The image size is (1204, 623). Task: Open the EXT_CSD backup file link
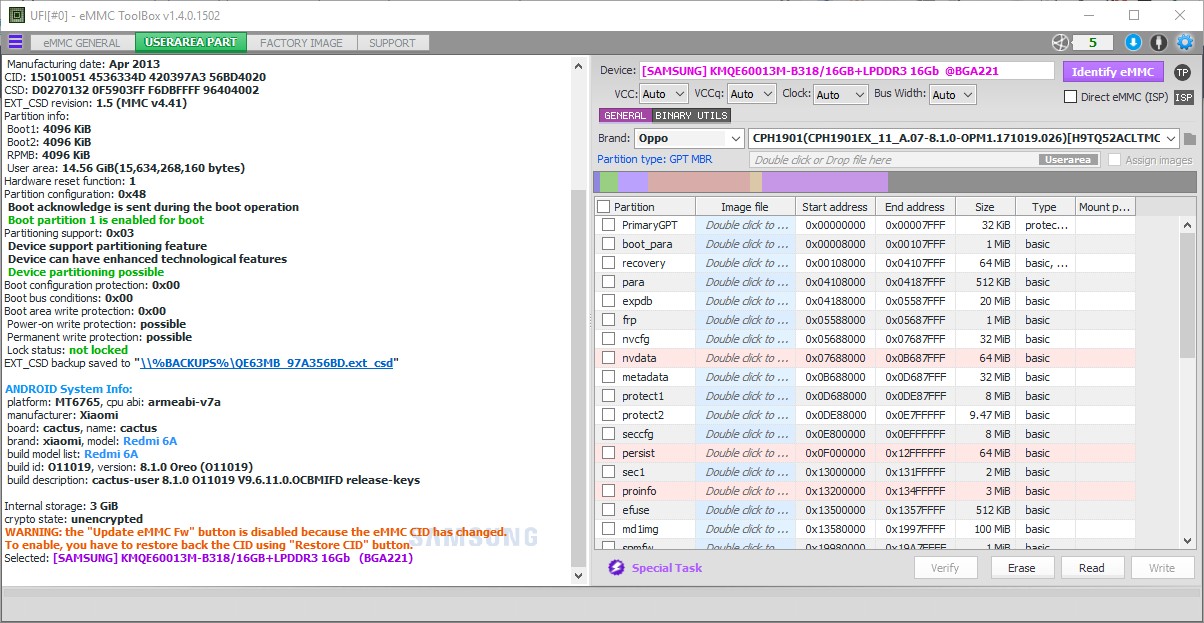pyautogui.click(x=267, y=363)
